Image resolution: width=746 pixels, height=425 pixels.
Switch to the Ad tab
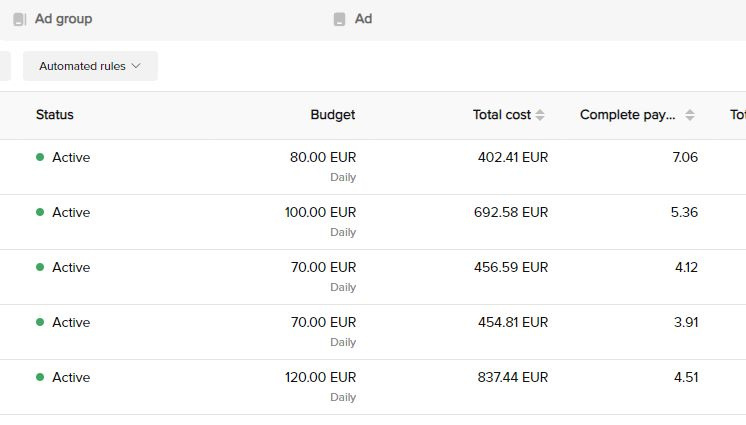[x=363, y=19]
